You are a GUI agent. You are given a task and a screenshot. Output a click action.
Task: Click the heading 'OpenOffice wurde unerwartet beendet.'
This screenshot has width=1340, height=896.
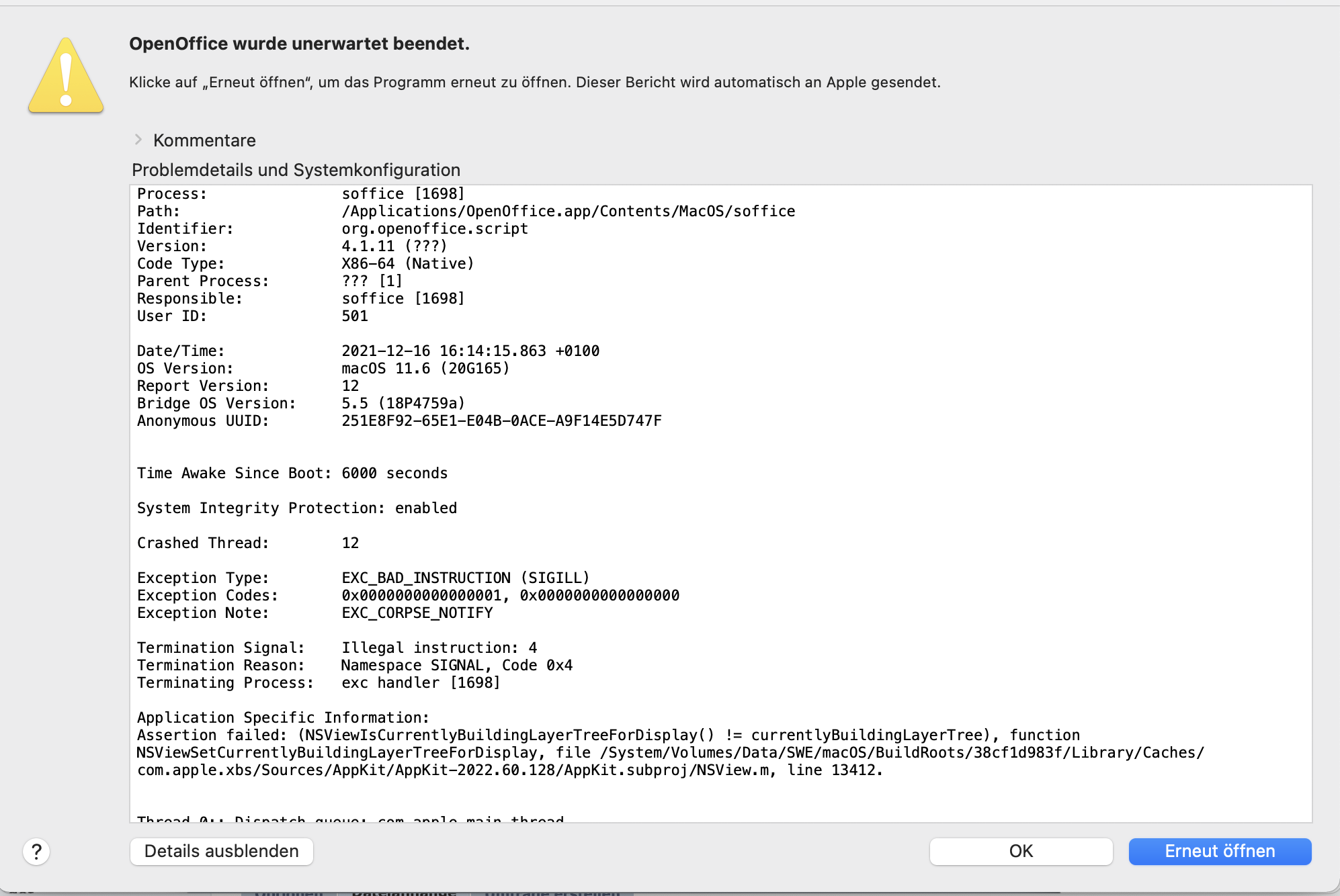(299, 44)
